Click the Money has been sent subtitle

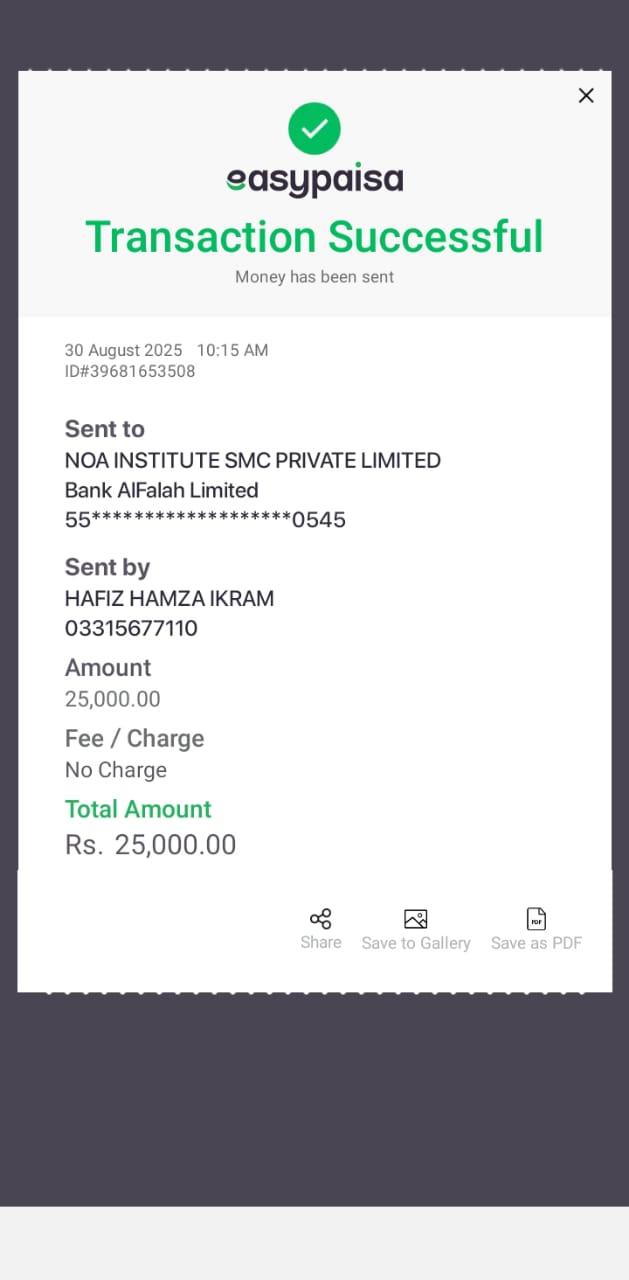(x=314, y=277)
